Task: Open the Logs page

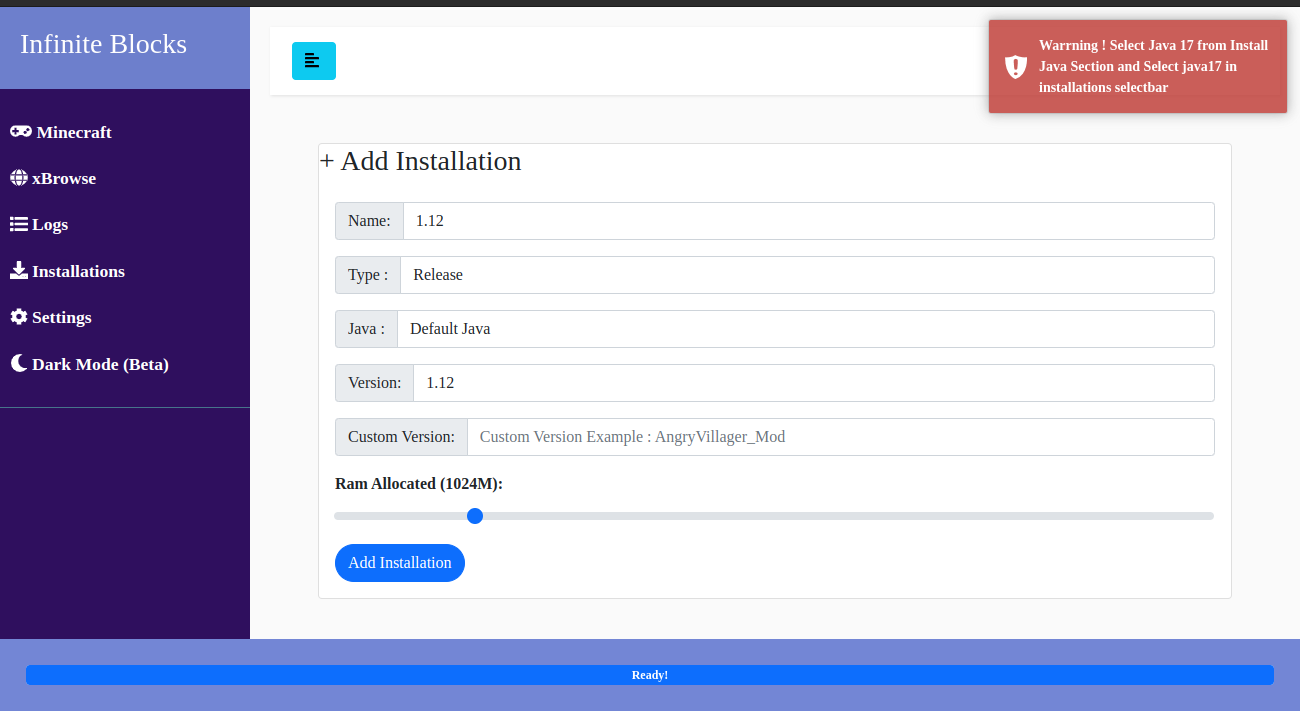Action: click(39, 224)
